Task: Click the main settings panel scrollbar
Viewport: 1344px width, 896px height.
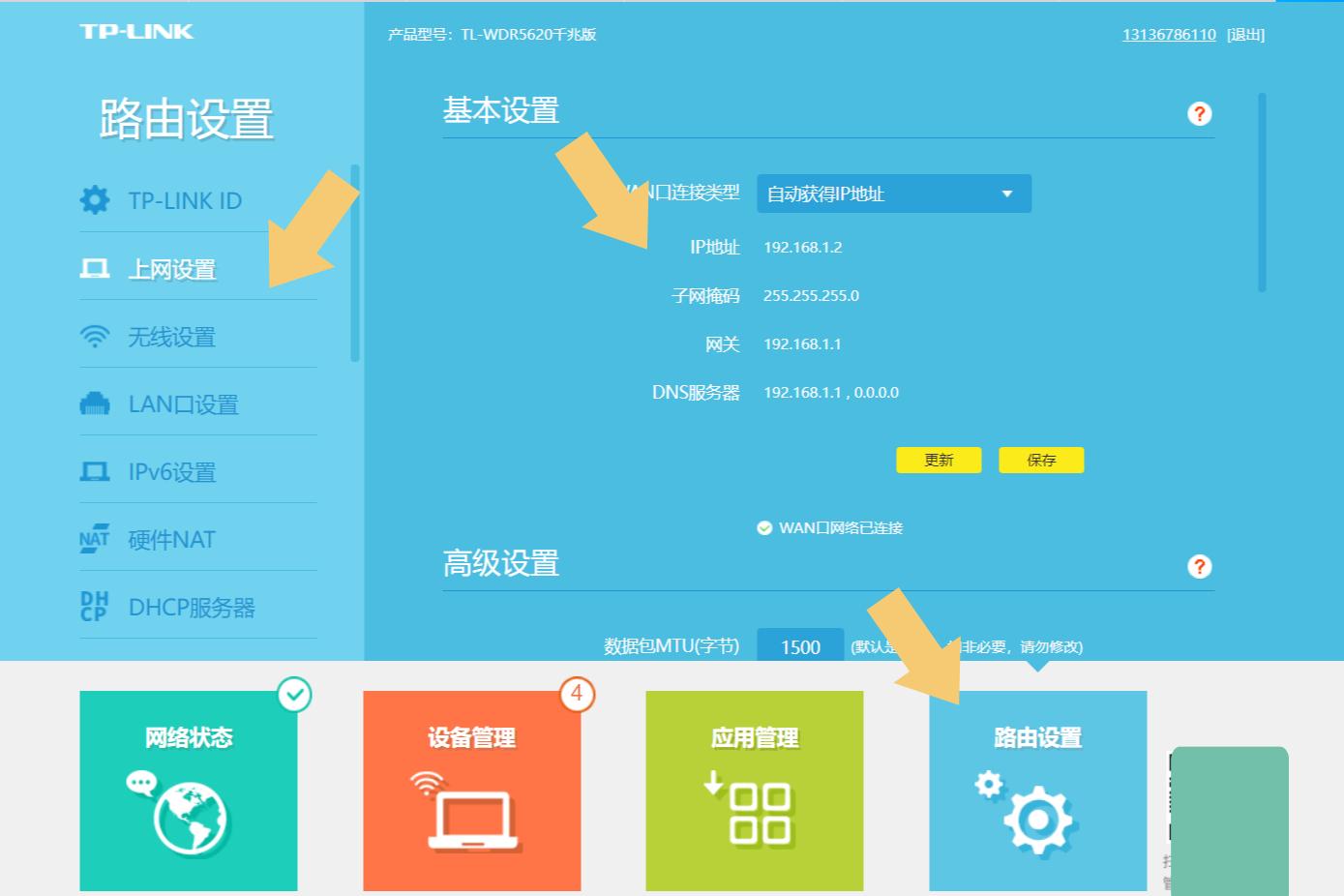Action: coord(1262,192)
